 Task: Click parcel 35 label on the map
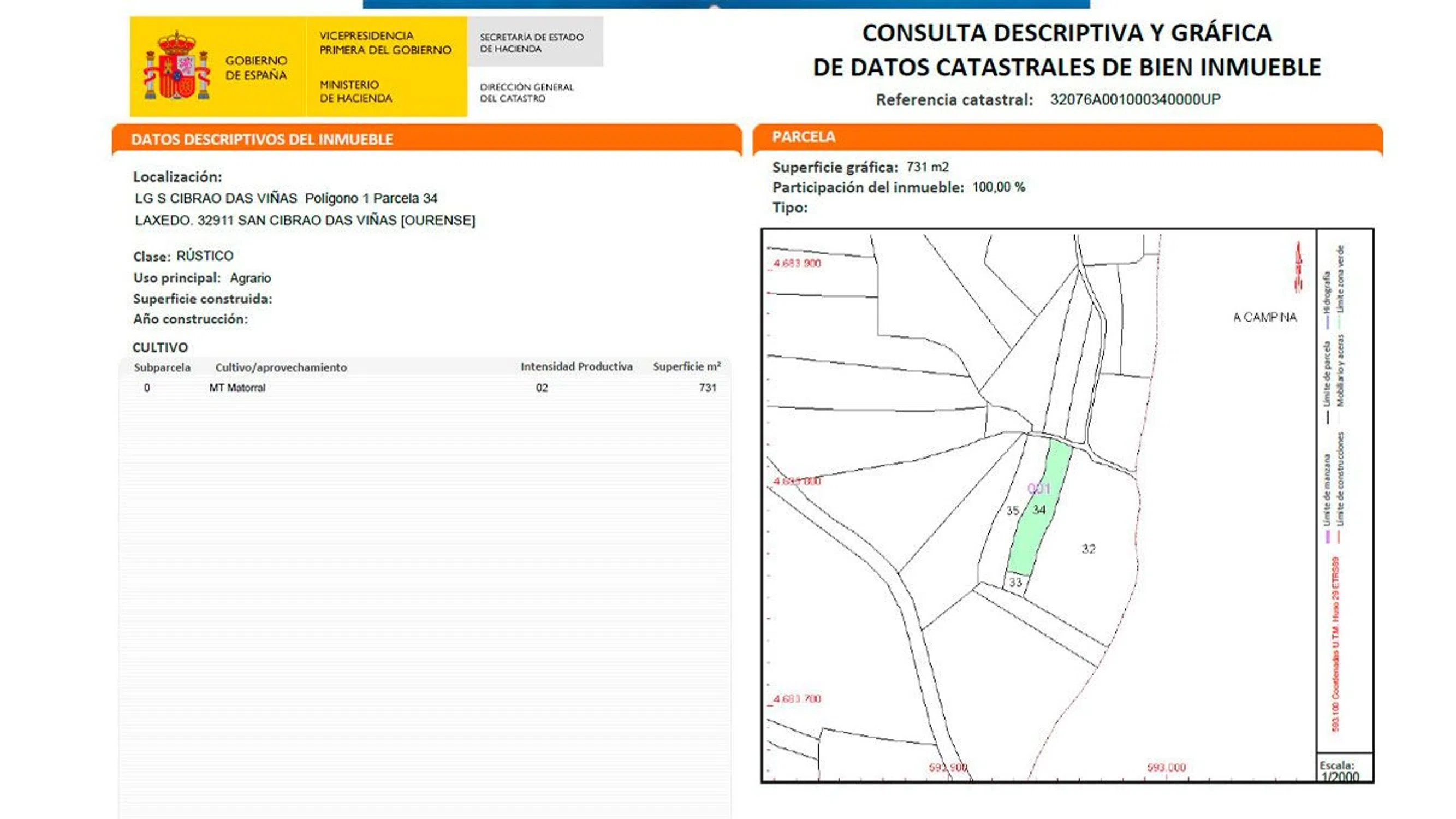tap(1012, 511)
